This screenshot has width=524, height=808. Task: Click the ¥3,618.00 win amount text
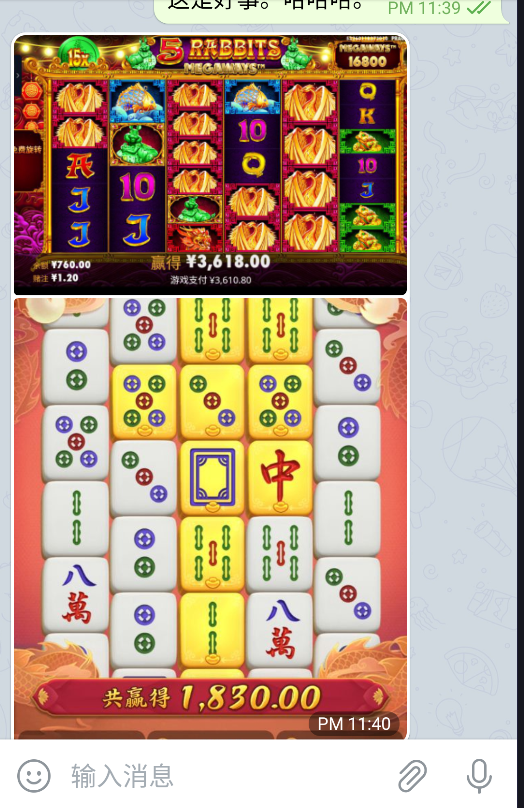pyautogui.click(x=228, y=262)
